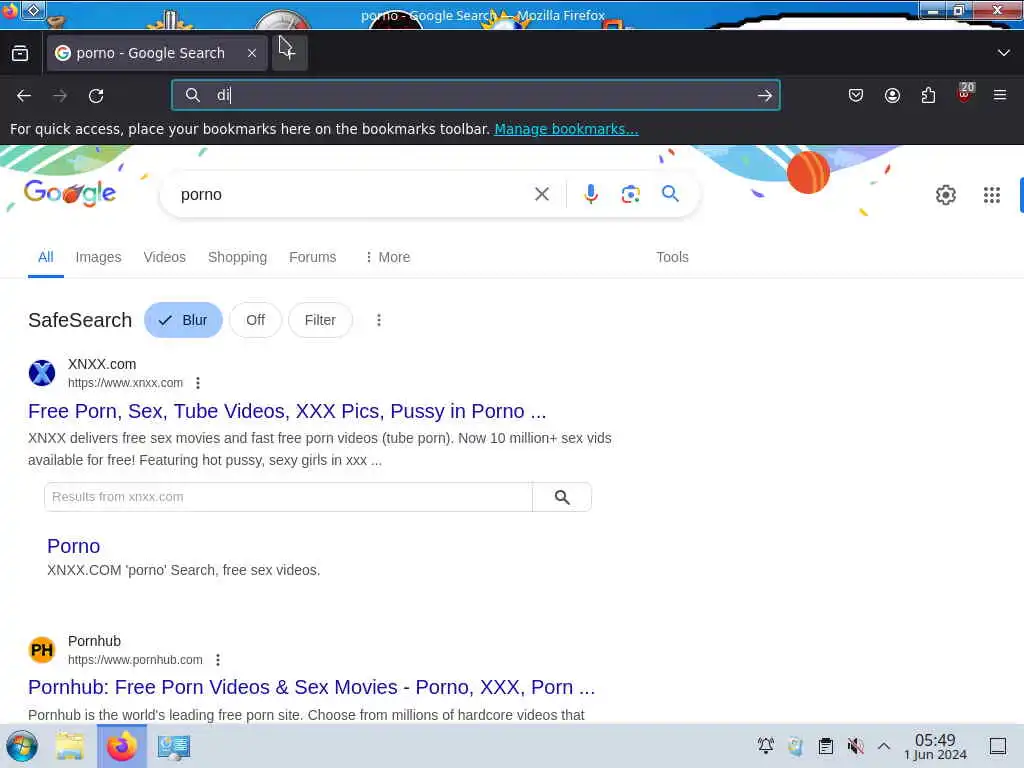The image size is (1024, 768).
Task: Open the Google apps grid
Action: (991, 195)
